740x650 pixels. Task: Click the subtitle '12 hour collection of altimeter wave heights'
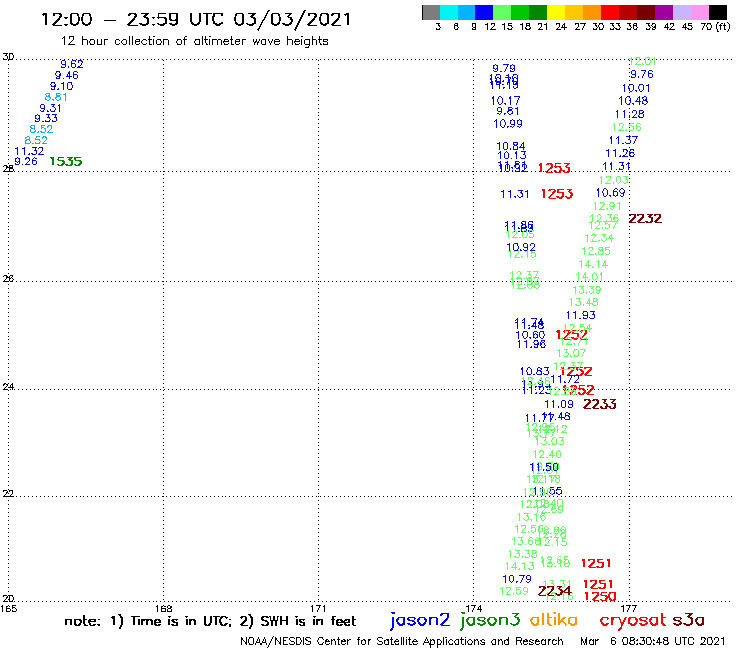(194, 41)
